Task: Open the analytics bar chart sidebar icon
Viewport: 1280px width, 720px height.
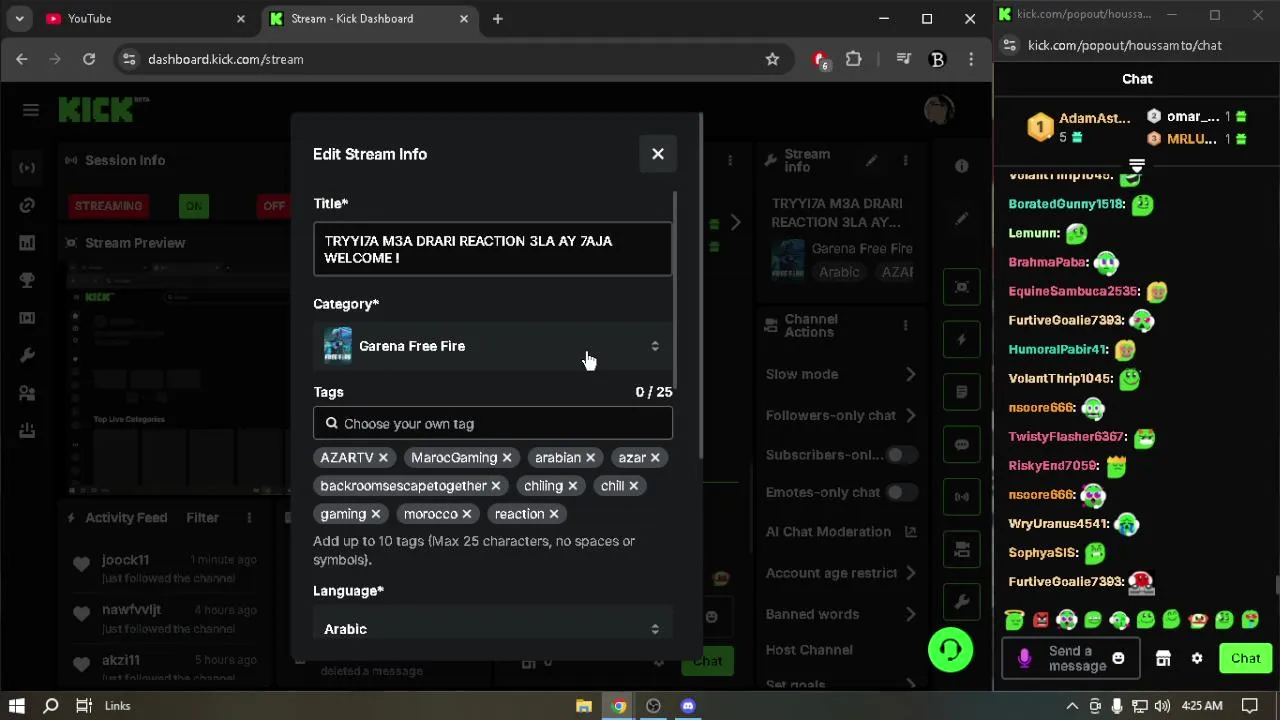Action: [27, 243]
